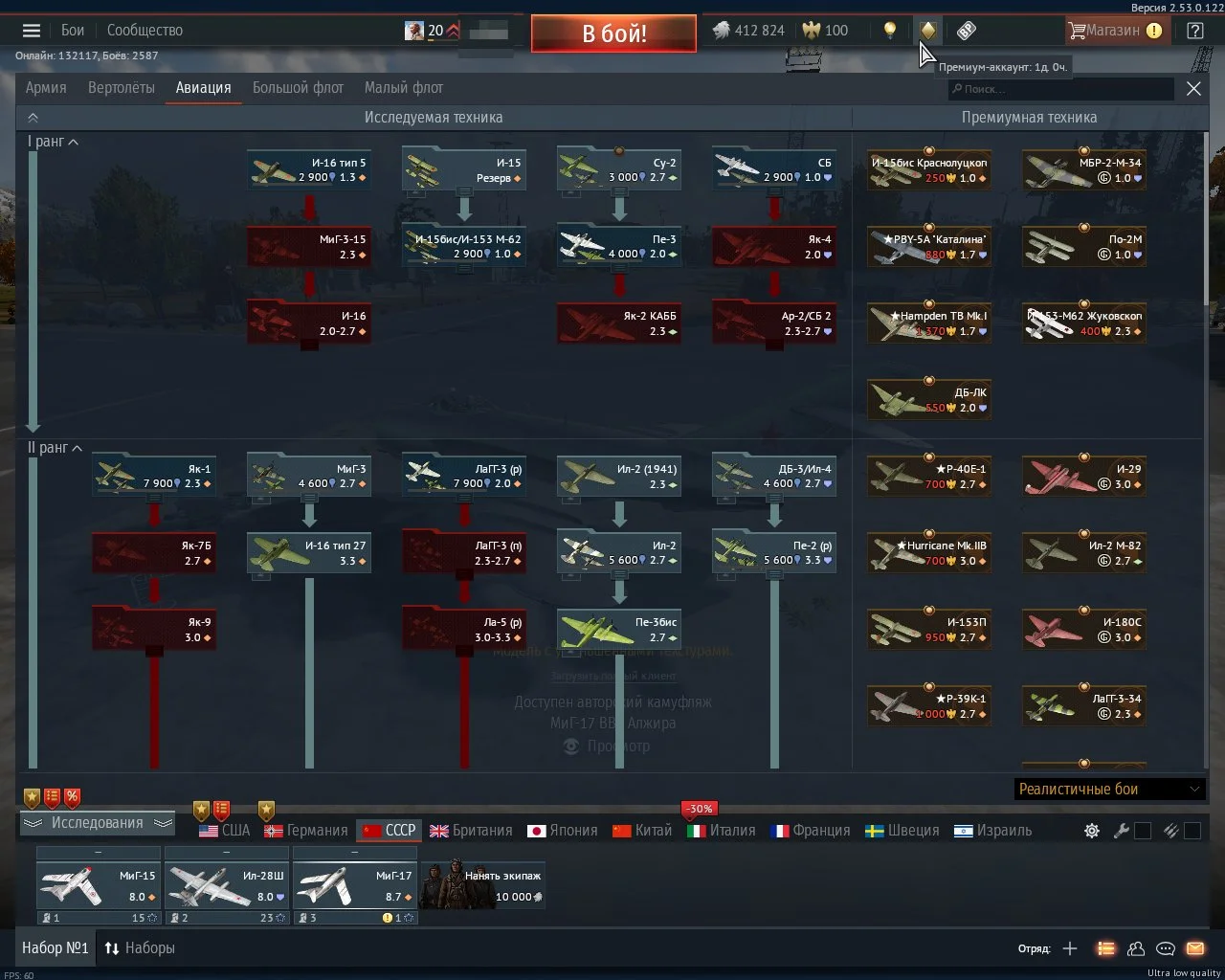
Task: Click the player avatar at level 20
Action: coord(414,31)
